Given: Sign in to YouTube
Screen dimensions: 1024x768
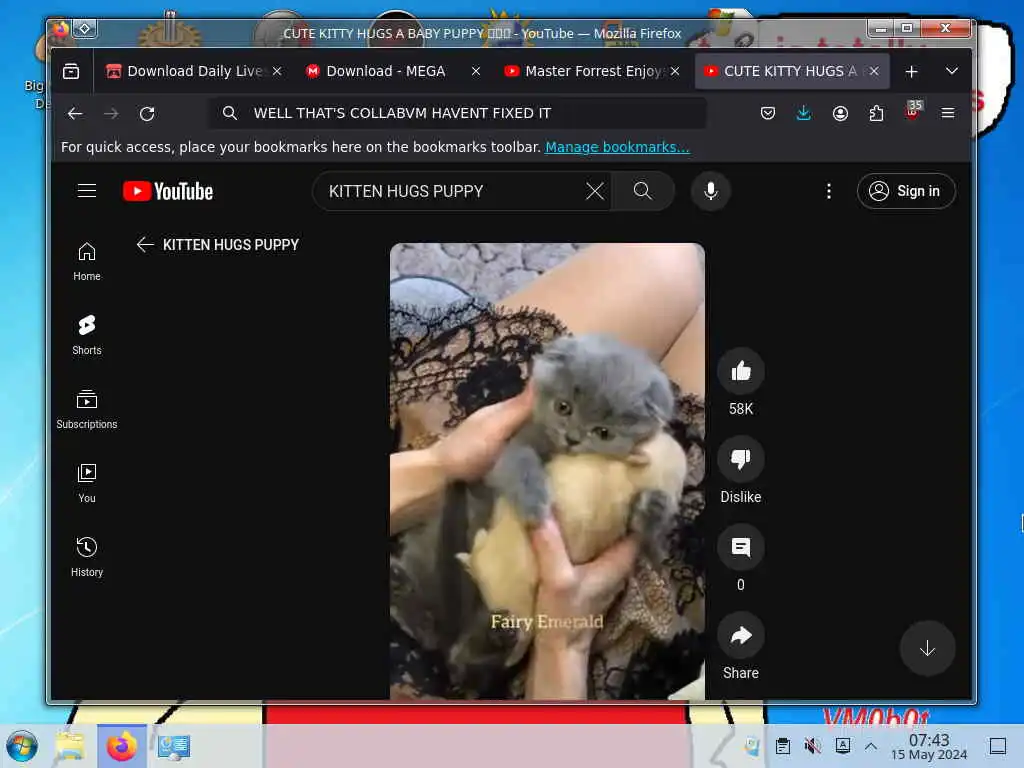Looking at the screenshot, I should click(906, 191).
